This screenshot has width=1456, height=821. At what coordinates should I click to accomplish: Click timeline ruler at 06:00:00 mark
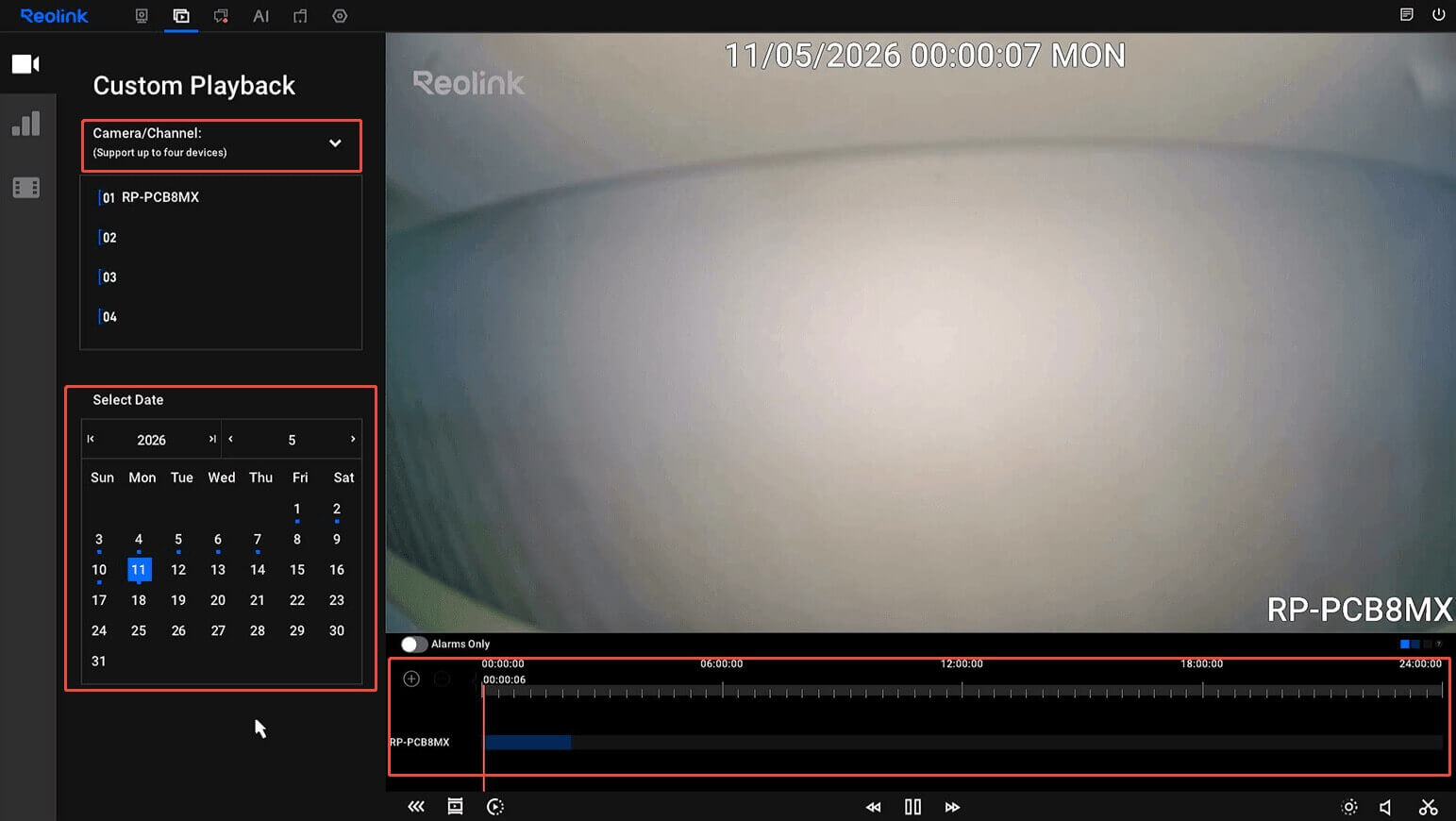(x=722, y=689)
